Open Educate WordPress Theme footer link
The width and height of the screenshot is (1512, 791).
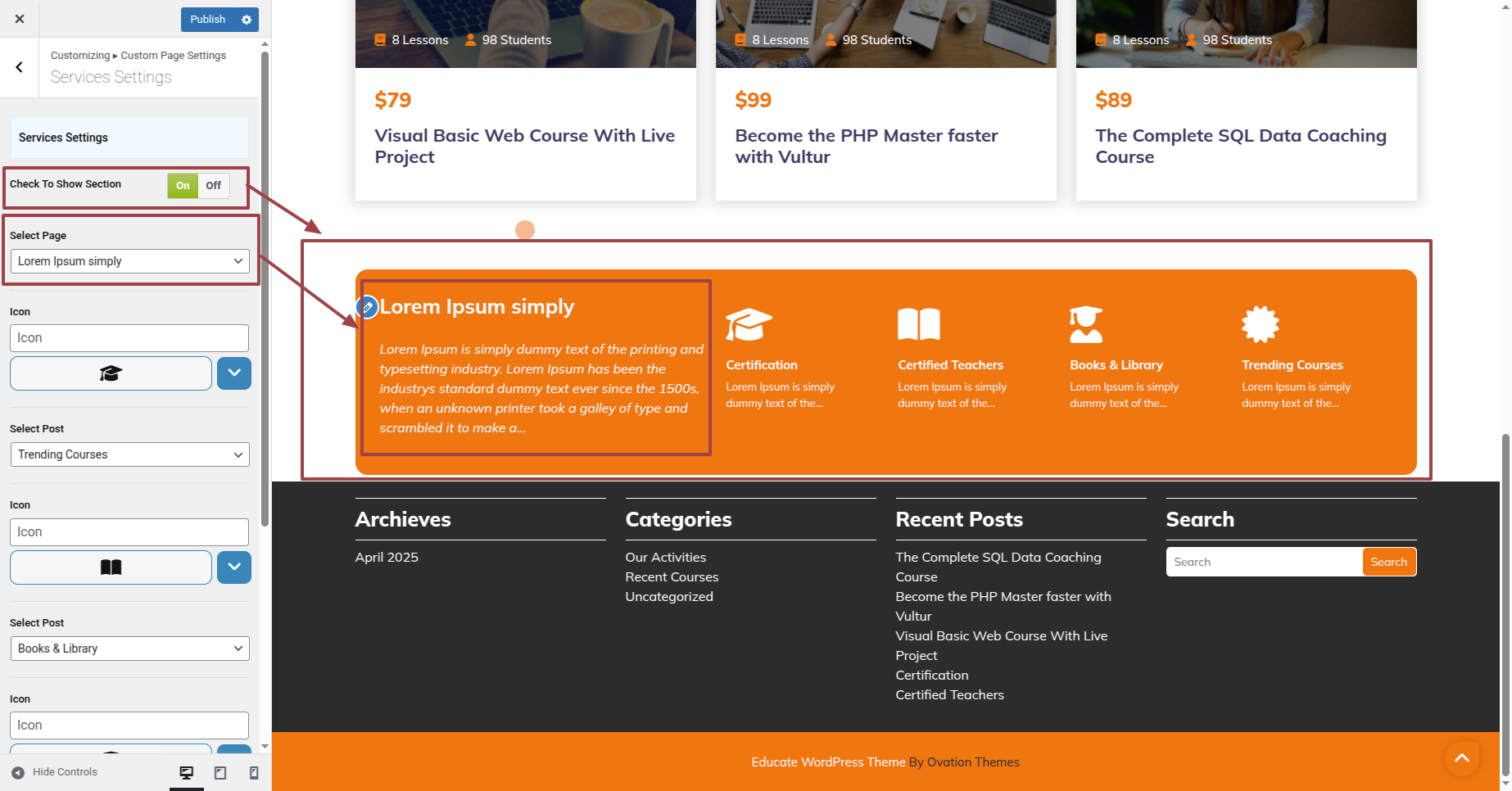828,762
